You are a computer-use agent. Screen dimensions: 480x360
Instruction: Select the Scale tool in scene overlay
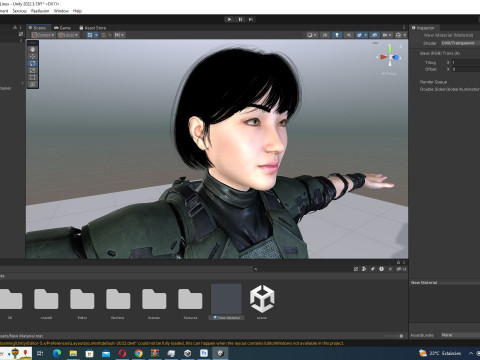[33, 70]
